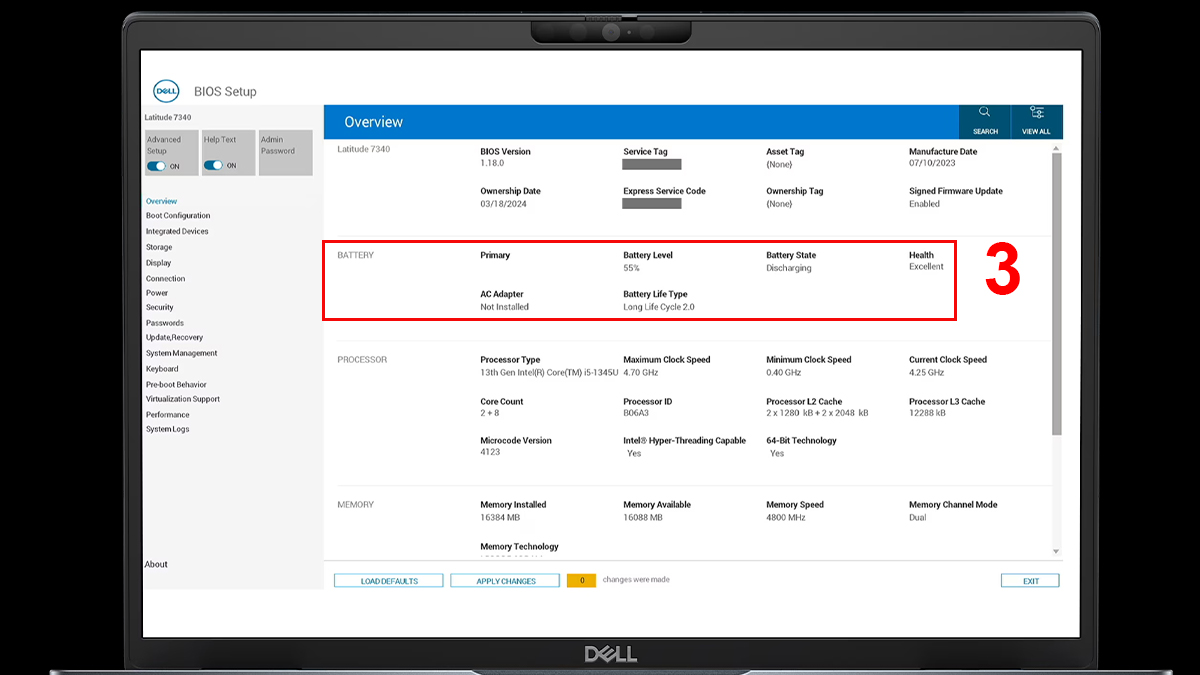Click scrollbar down arrow
The width and height of the screenshot is (1200, 675).
click(x=1056, y=551)
